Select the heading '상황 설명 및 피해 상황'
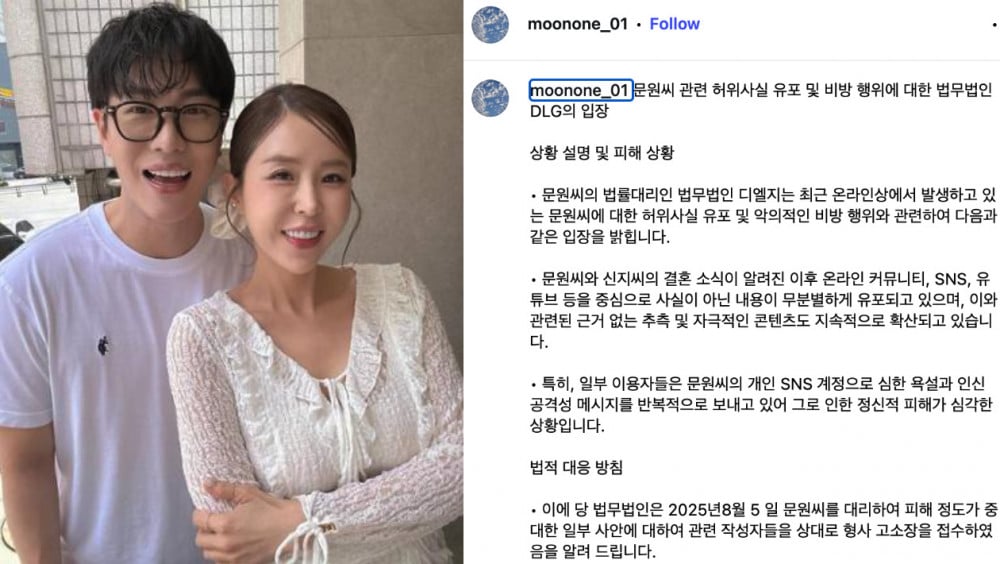 [x=602, y=153]
